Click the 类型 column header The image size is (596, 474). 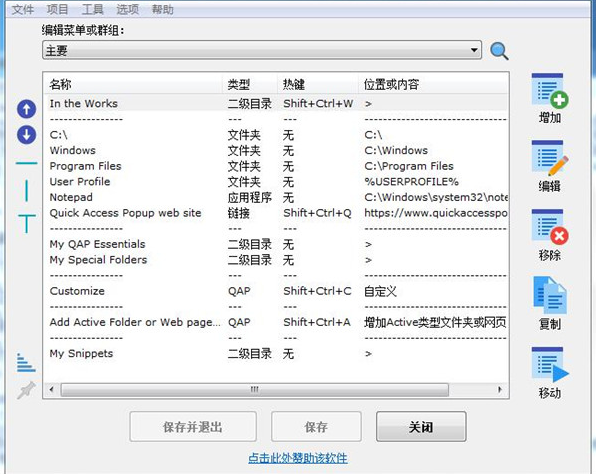250,84
